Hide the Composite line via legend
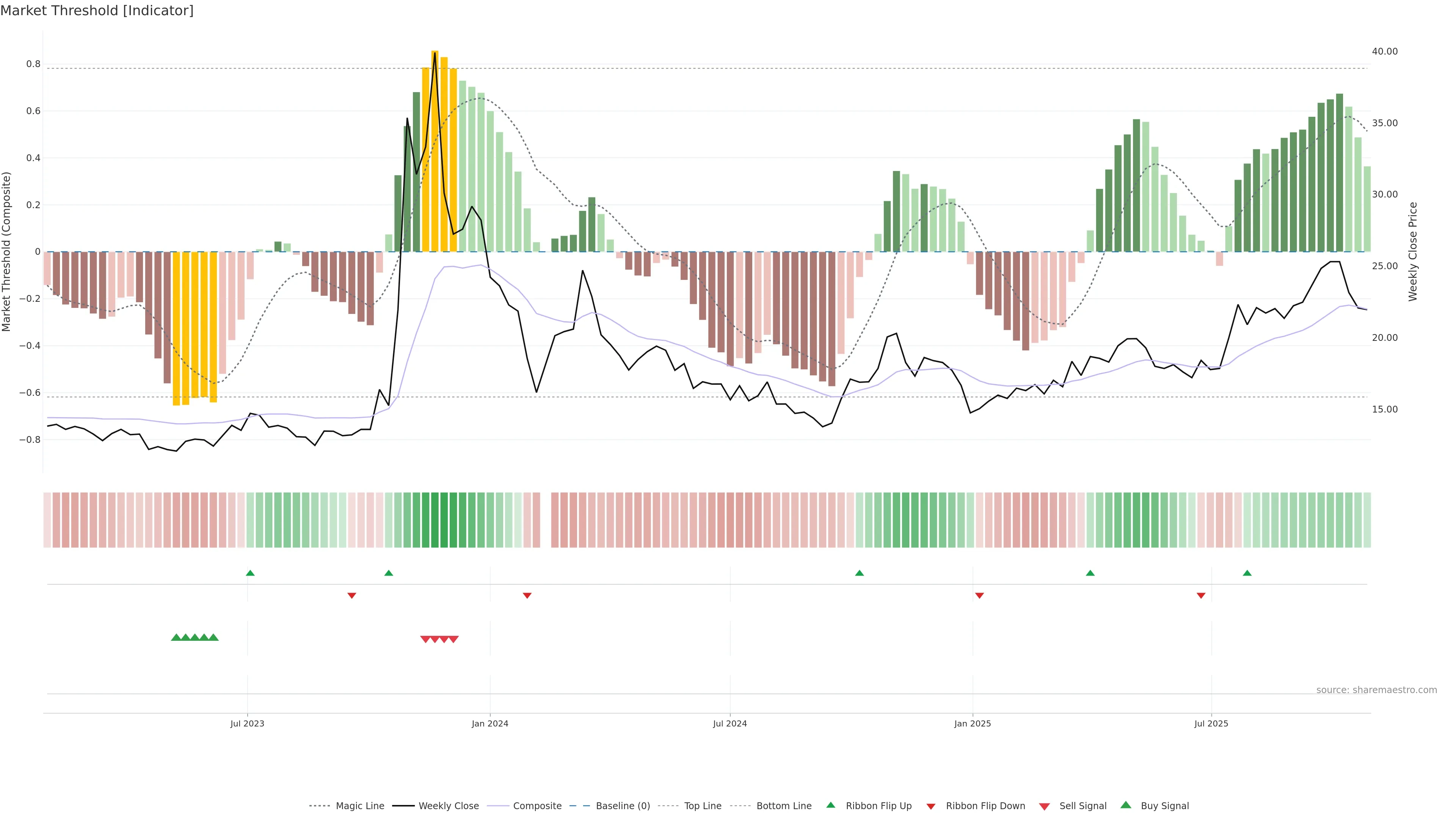This screenshot has width=1456, height=819. (x=537, y=805)
